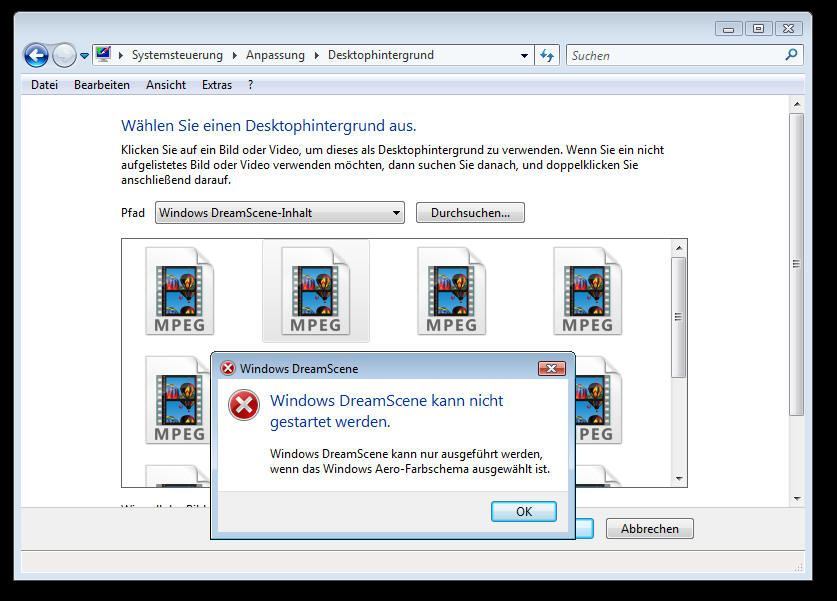Select the first MPEG video in second row

click(x=177, y=400)
